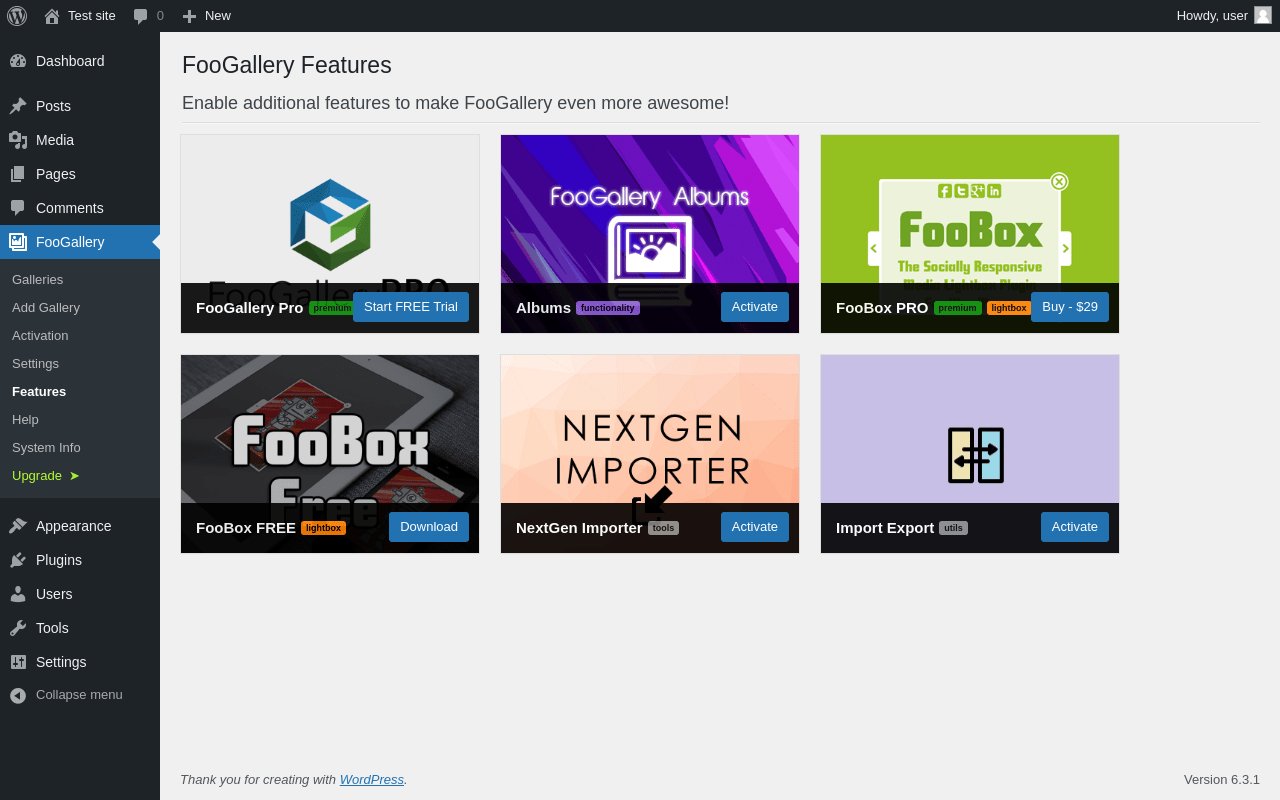Image resolution: width=1280 pixels, height=800 pixels.
Task: Click the Posts pushpin icon
Action: coord(18,106)
